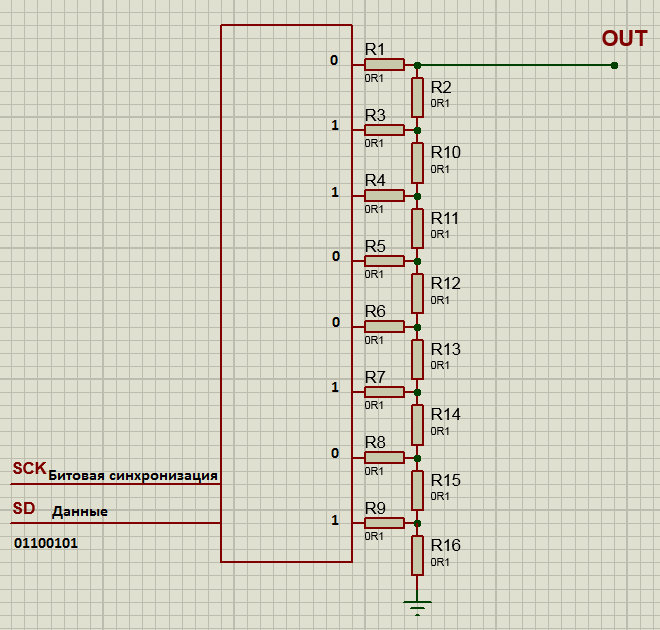This screenshot has height=630, width=660.
Task: Select the green output wire endpoint dot
Action: coord(614,66)
